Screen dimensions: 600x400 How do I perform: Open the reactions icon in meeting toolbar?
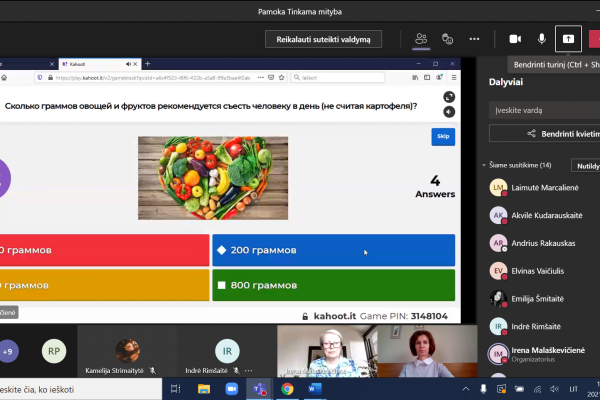point(447,39)
